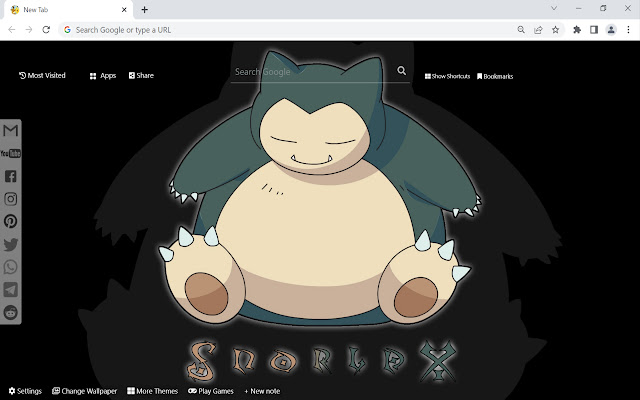640x400 pixels.
Task: Click the zoom magnifier in the address bar
Action: [x=521, y=29]
